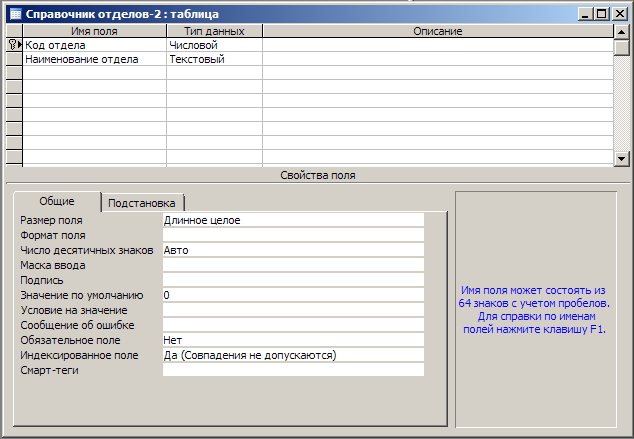Click the 'Обязательное поле' property label
634x439 pixels.
tap(70, 340)
